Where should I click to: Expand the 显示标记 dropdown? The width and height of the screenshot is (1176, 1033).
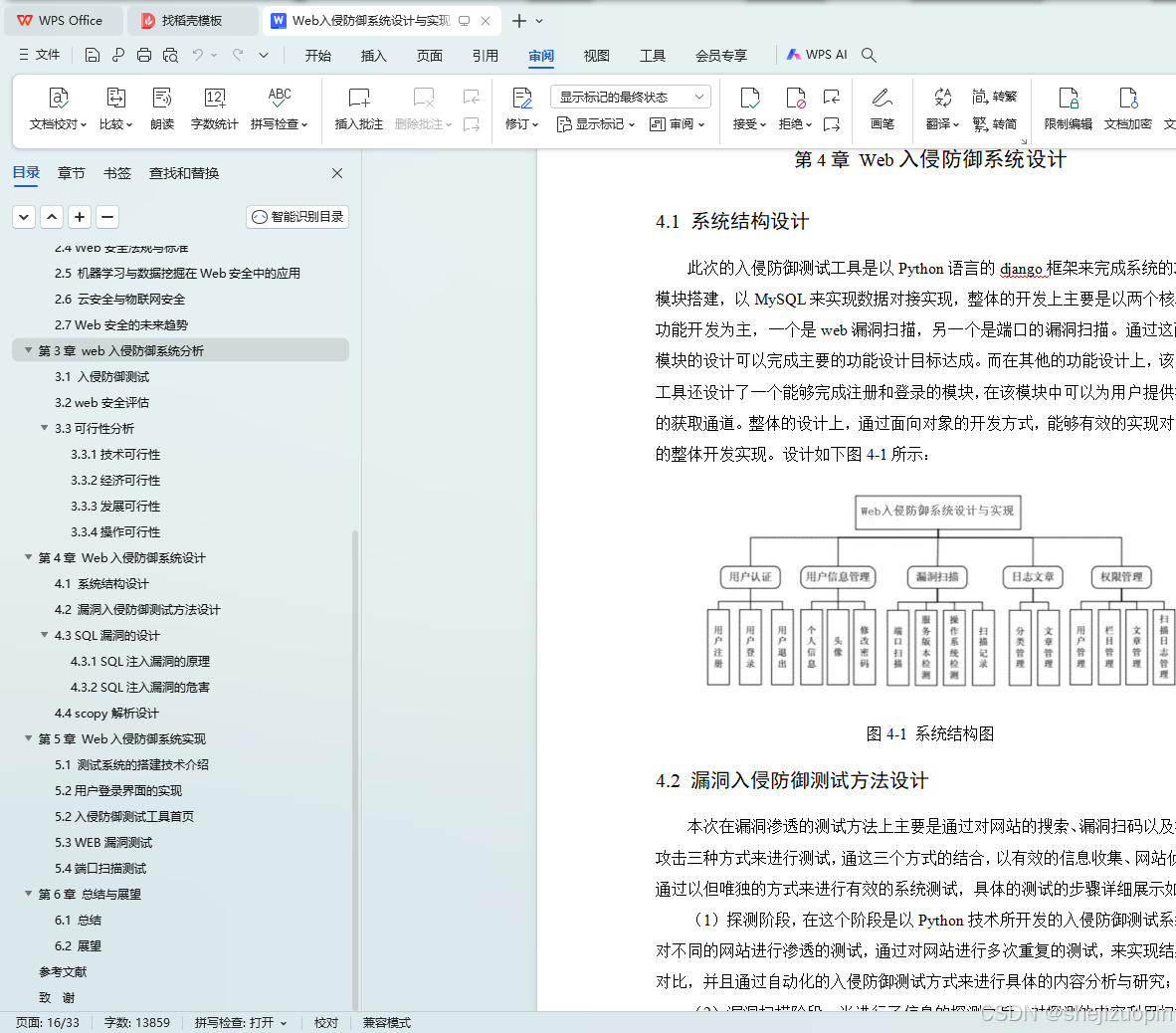596,123
